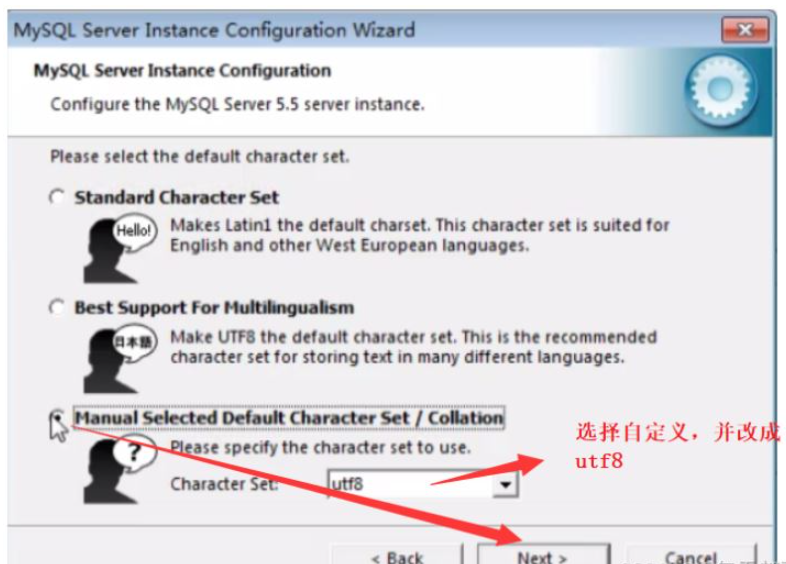786x564 pixels.
Task: Select Standard Character Set radio button
Action: click(x=57, y=197)
